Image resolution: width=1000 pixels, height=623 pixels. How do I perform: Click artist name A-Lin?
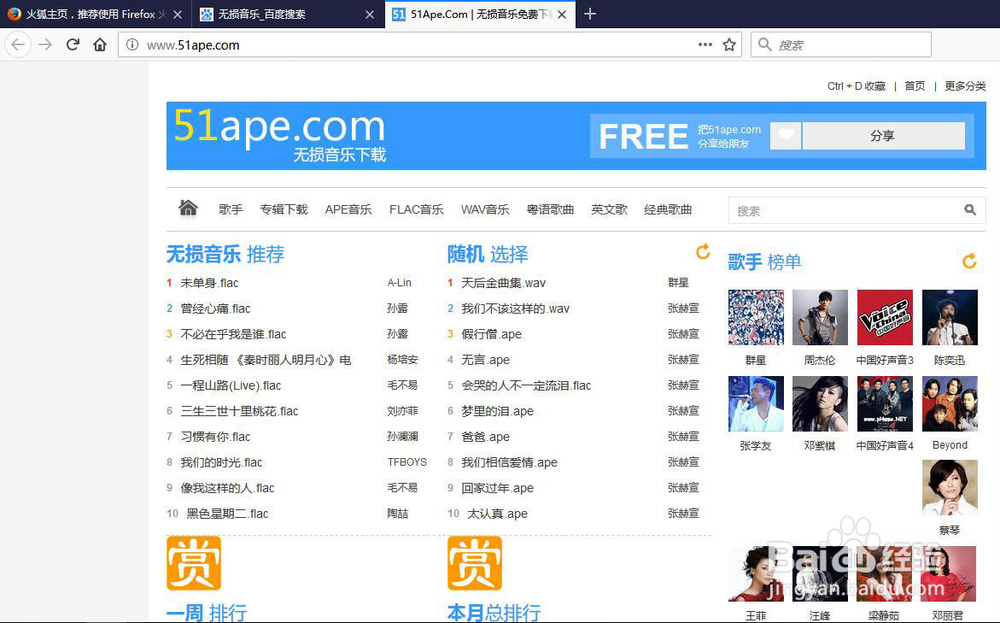[x=399, y=283]
